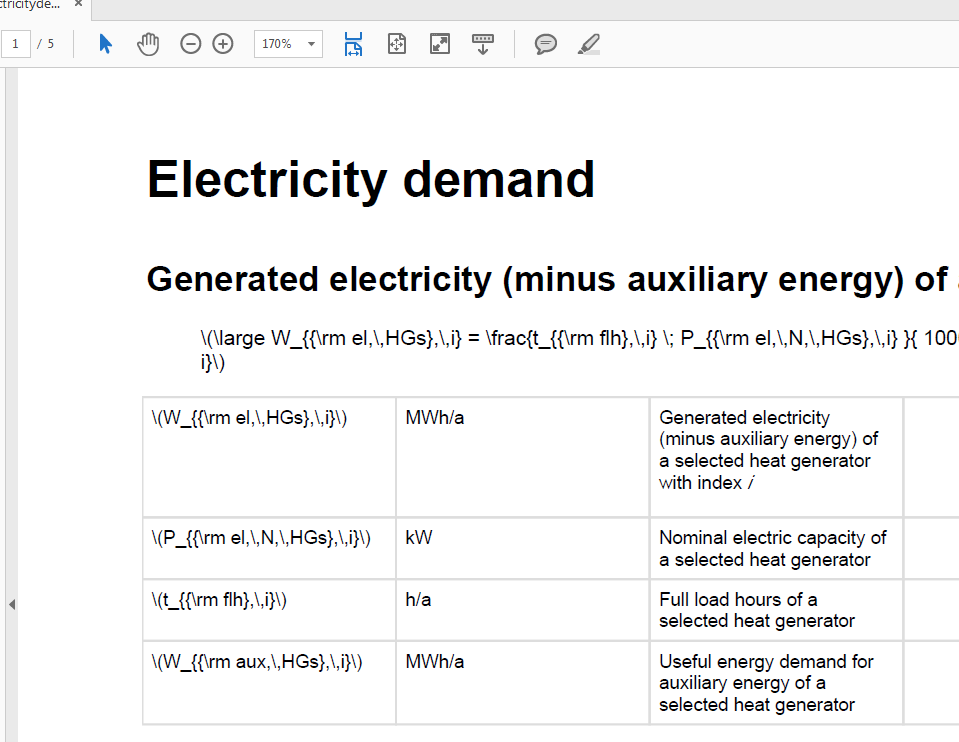This screenshot has width=959, height=742.
Task: Add a sticky note comment
Action: point(546,44)
